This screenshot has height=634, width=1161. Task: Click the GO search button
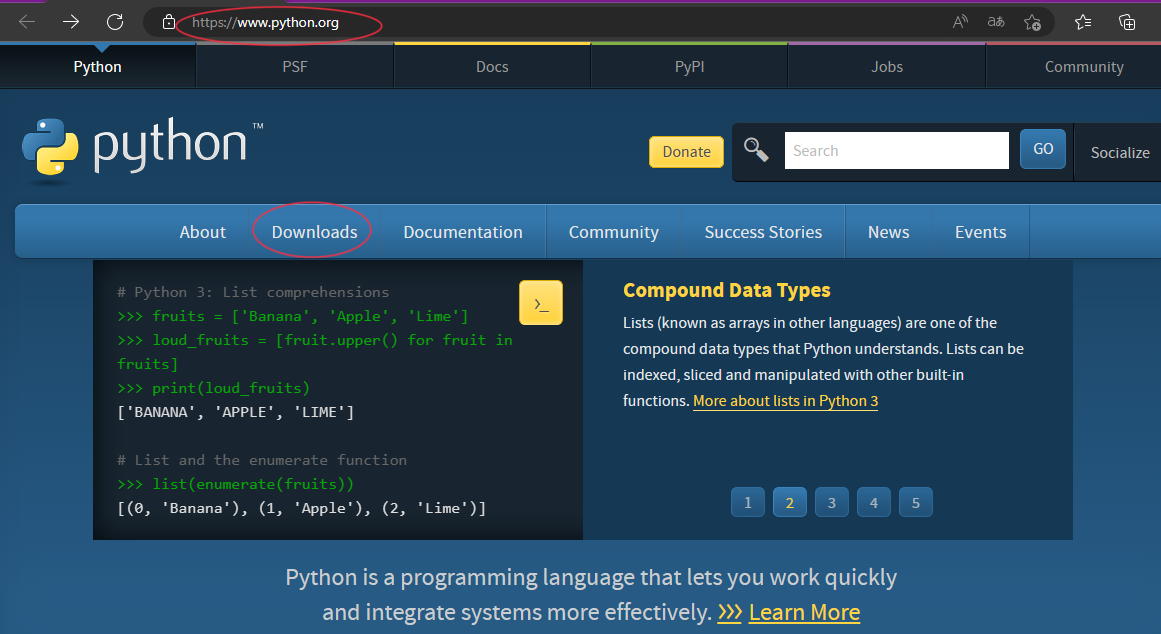[x=1043, y=149]
